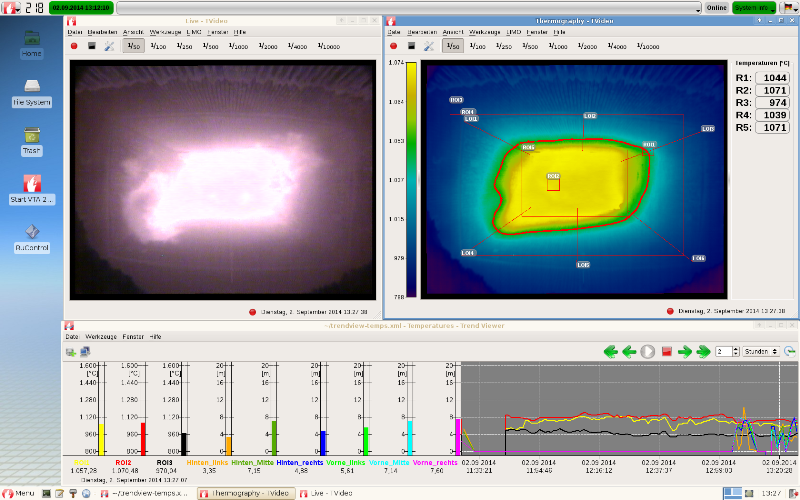Jump far forward with double green right arrow
The height and width of the screenshot is (500, 800).
(x=704, y=352)
